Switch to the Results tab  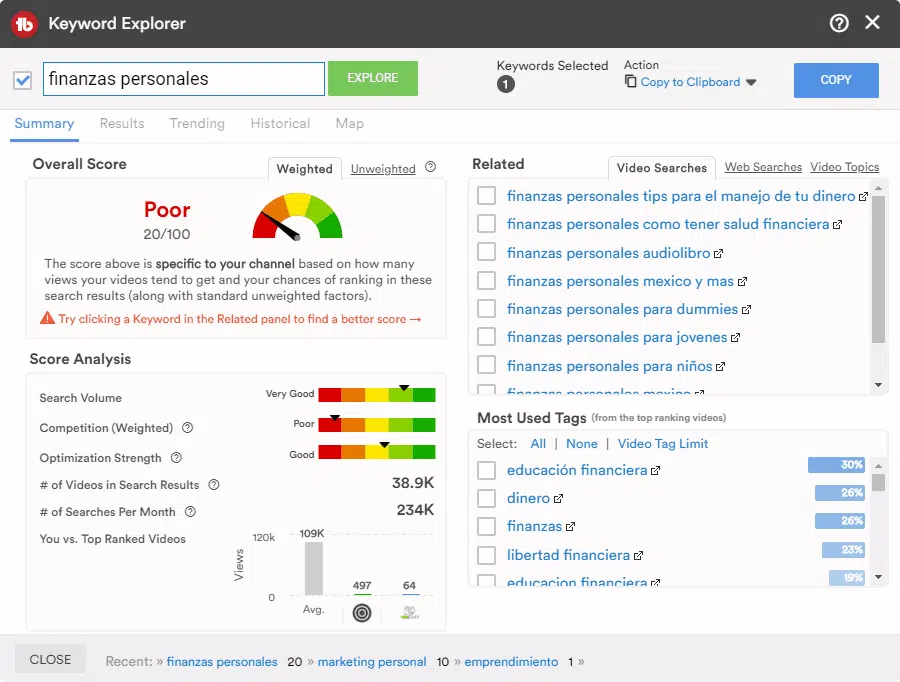[122, 123]
